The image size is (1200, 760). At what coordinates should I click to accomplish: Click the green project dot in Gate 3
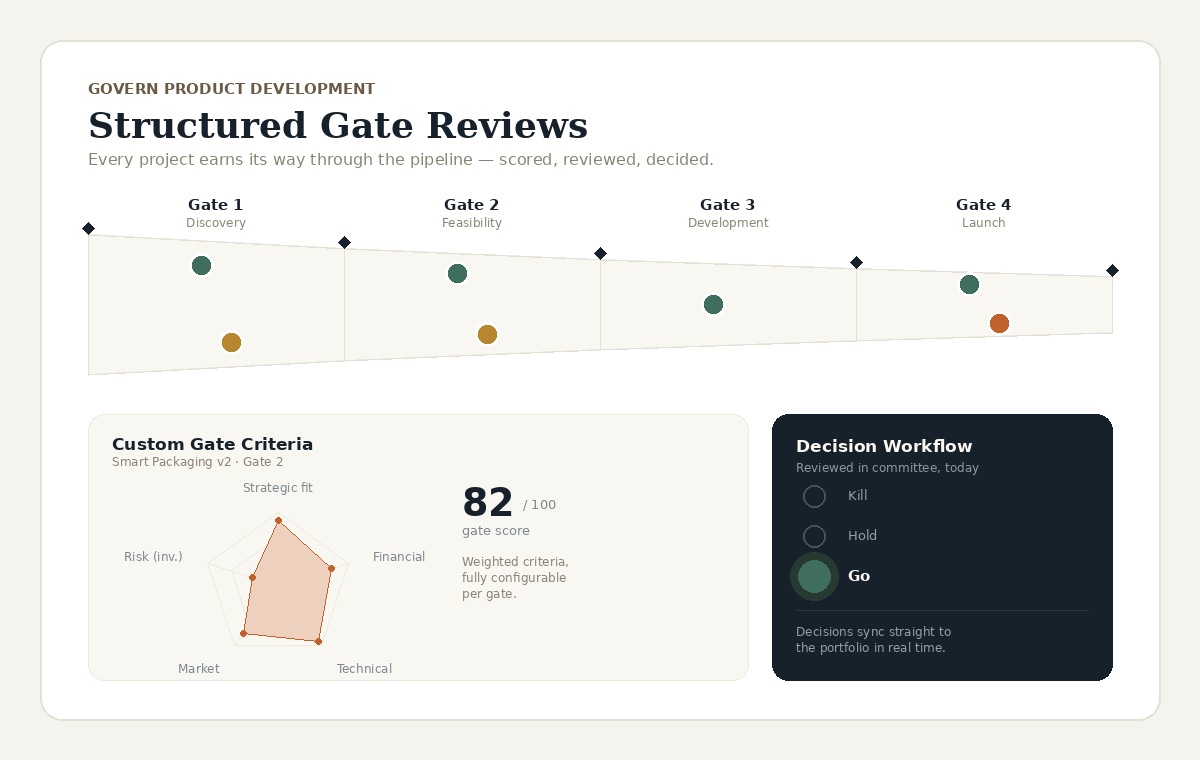click(x=713, y=305)
